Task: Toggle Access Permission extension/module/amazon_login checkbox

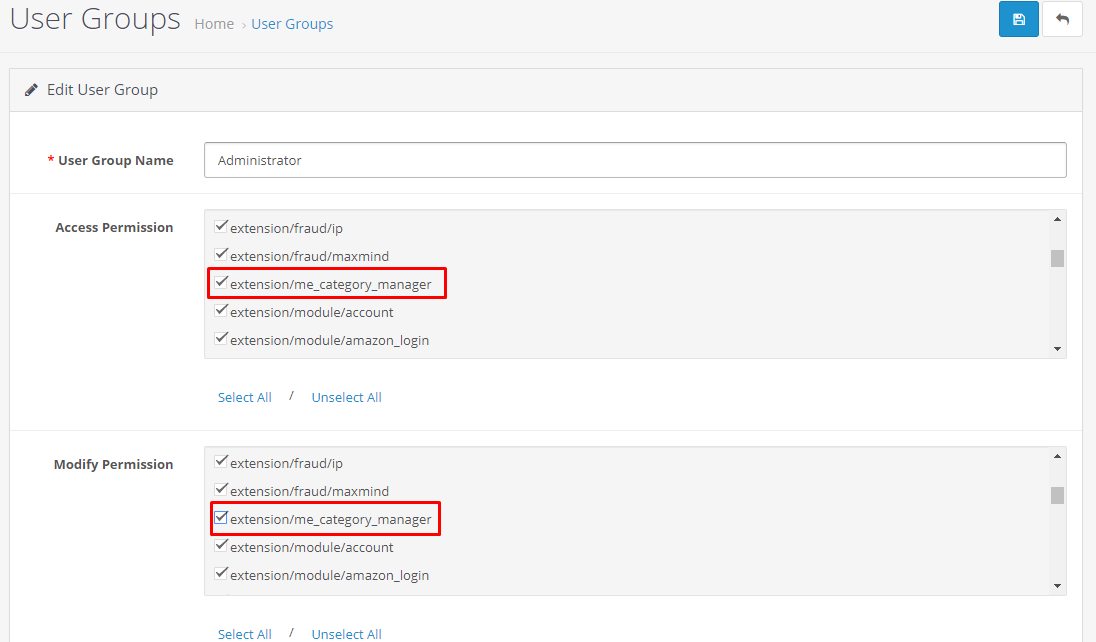Action: pos(221,338)
